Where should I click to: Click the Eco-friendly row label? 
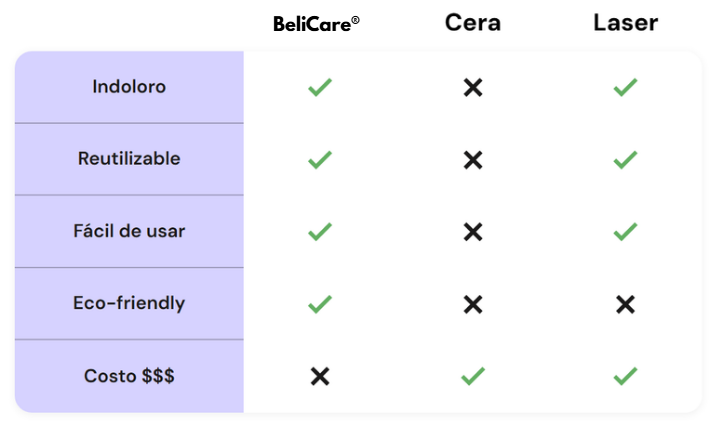pos(129,303)
